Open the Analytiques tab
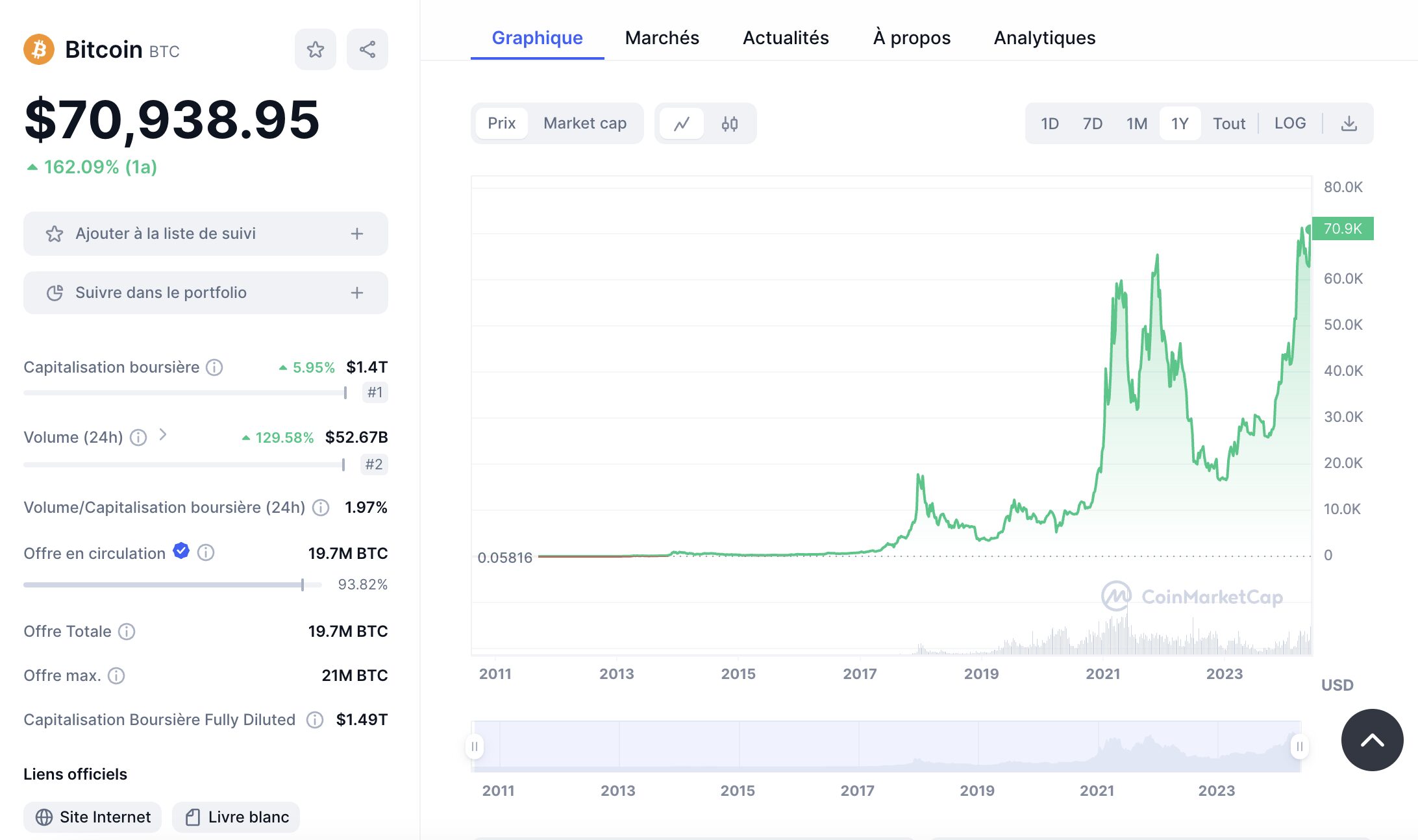1418x840 pixels. coord(1045,38)
